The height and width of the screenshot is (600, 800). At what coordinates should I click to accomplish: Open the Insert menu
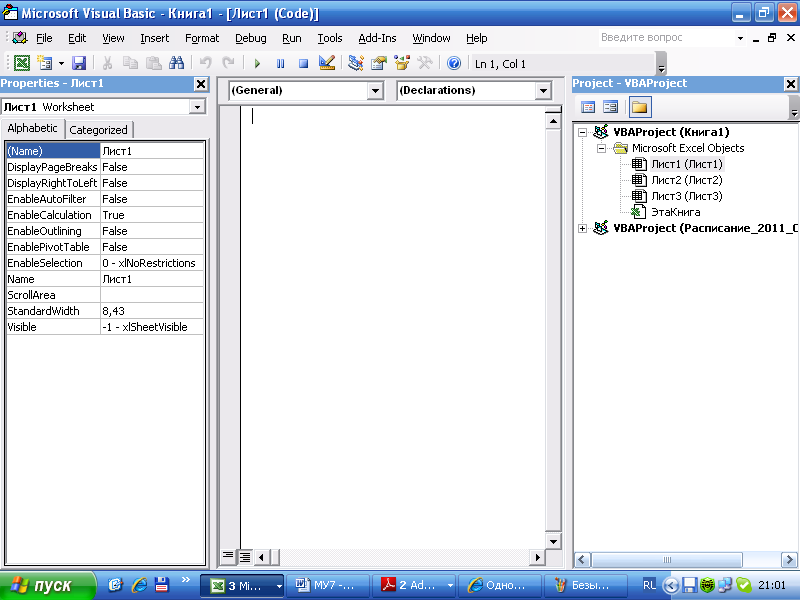pyautogui.click(x=155, y=38)
